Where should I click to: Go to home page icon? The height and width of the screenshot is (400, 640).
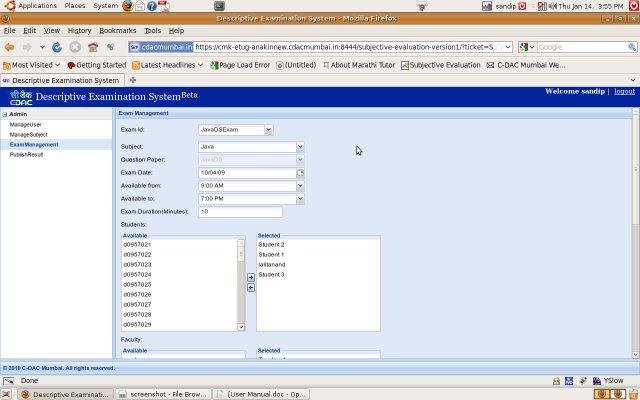pos(93,47)
